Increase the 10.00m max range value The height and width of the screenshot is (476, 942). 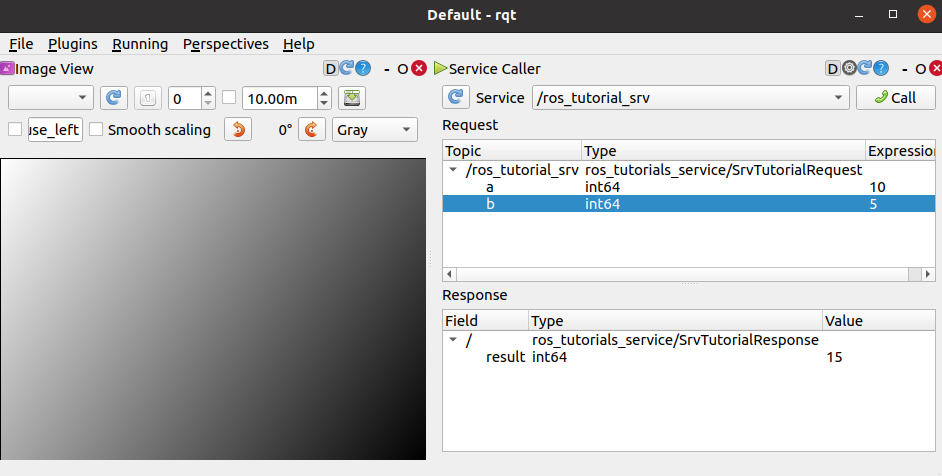click(324, 93)
